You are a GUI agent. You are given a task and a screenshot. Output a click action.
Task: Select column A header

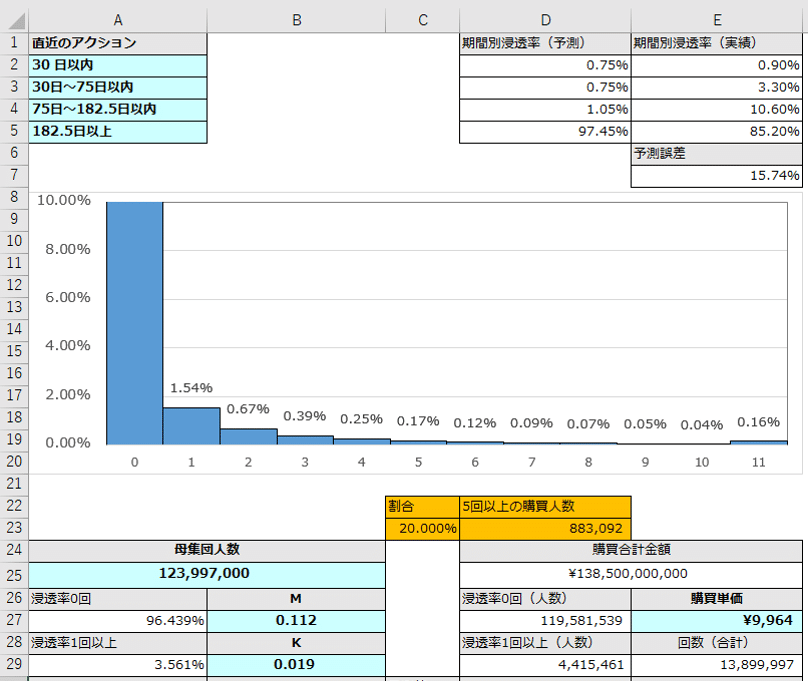(x=118, y=20)
